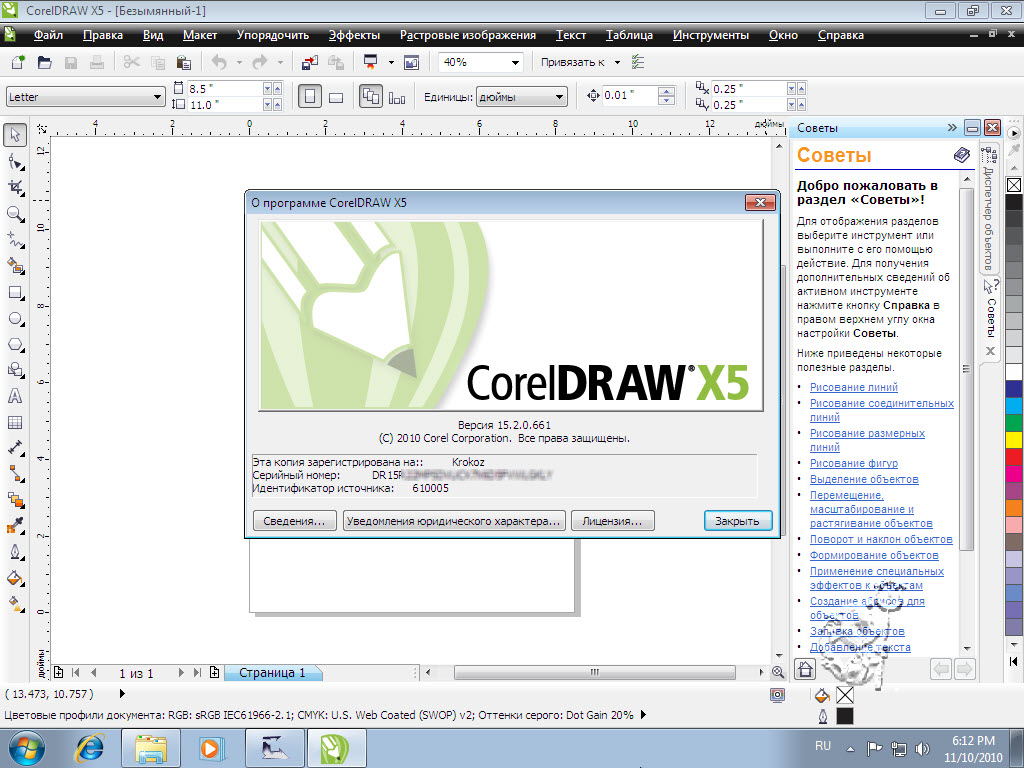This screenshot has height=768, width=1024.
Task: Click Уведомления юридического характера button
Action: pos(454,520)
